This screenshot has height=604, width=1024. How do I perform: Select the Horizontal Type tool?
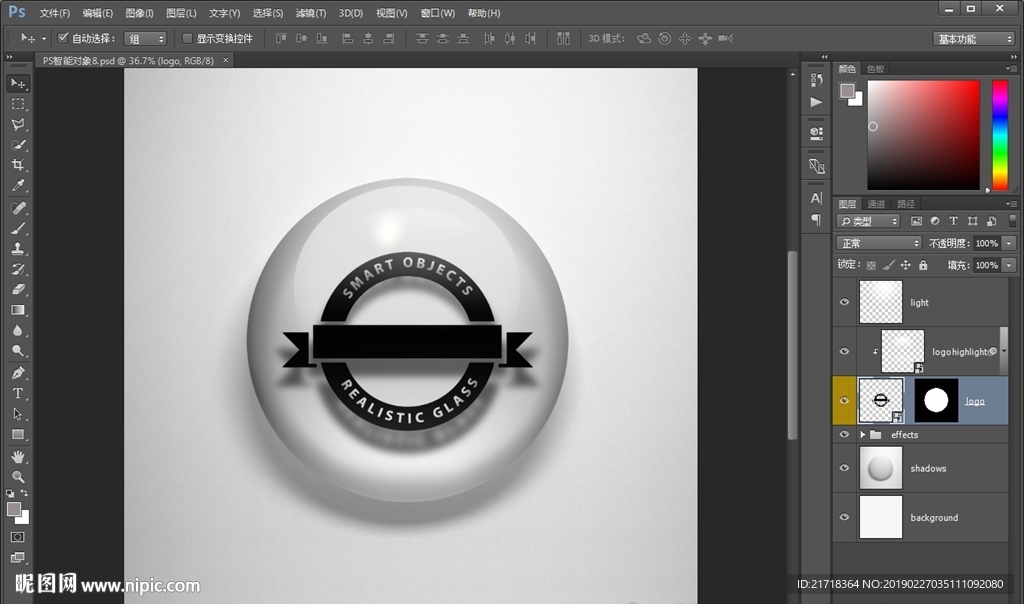click(x=18, y=393)
